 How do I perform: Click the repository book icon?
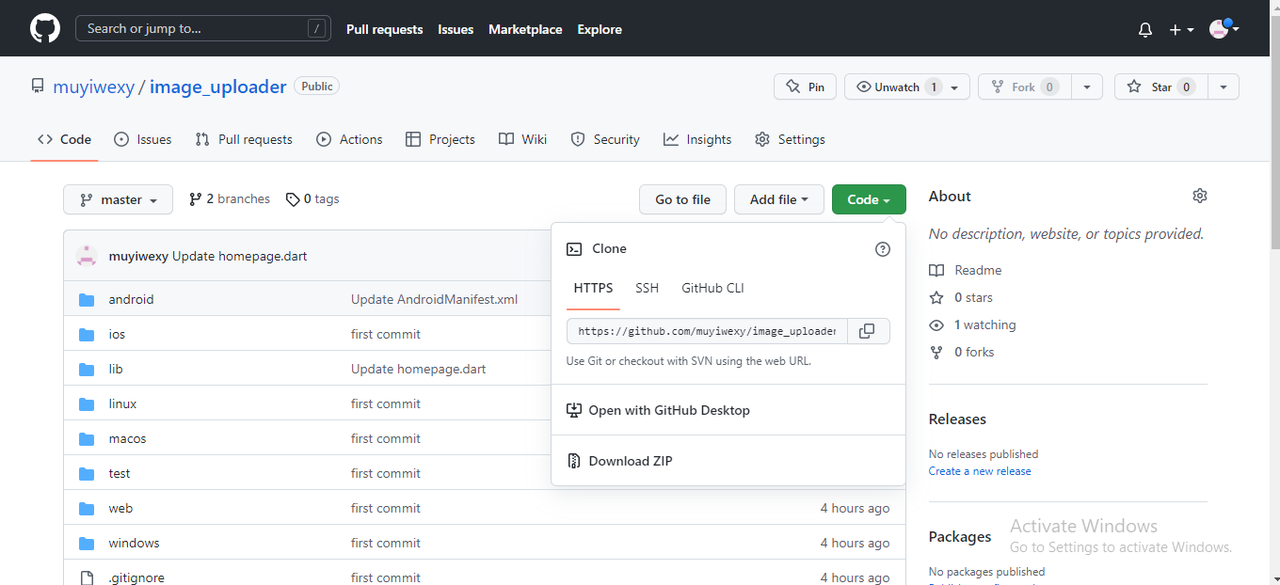(x=37, y=86)
